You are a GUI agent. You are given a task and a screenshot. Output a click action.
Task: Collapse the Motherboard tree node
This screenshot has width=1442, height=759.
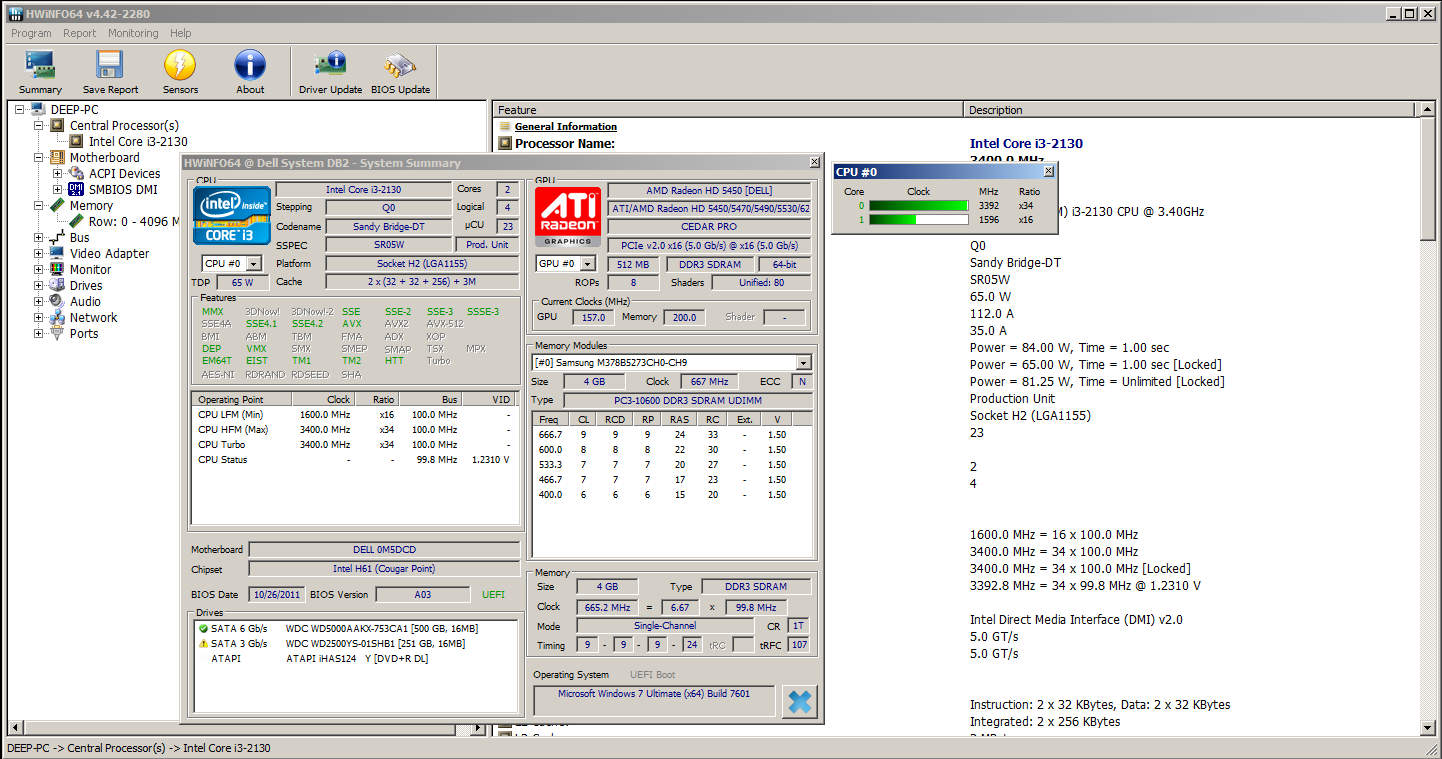[x=39, y=158]
